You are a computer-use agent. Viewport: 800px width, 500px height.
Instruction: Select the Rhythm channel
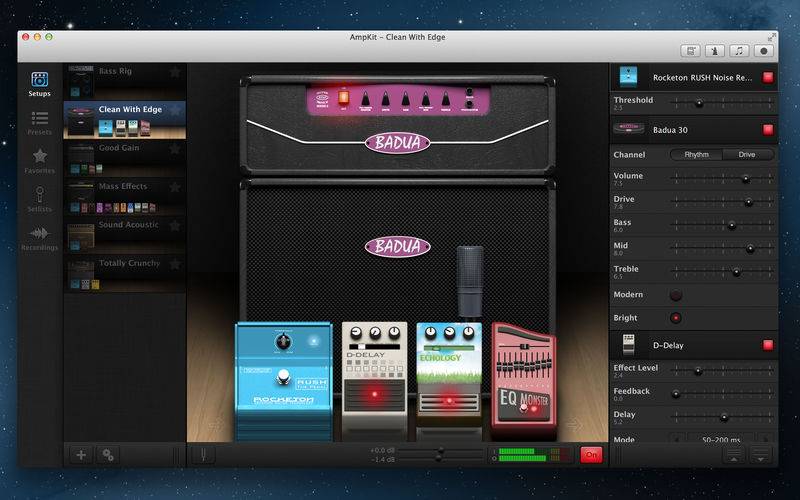[x=696, y=155]
